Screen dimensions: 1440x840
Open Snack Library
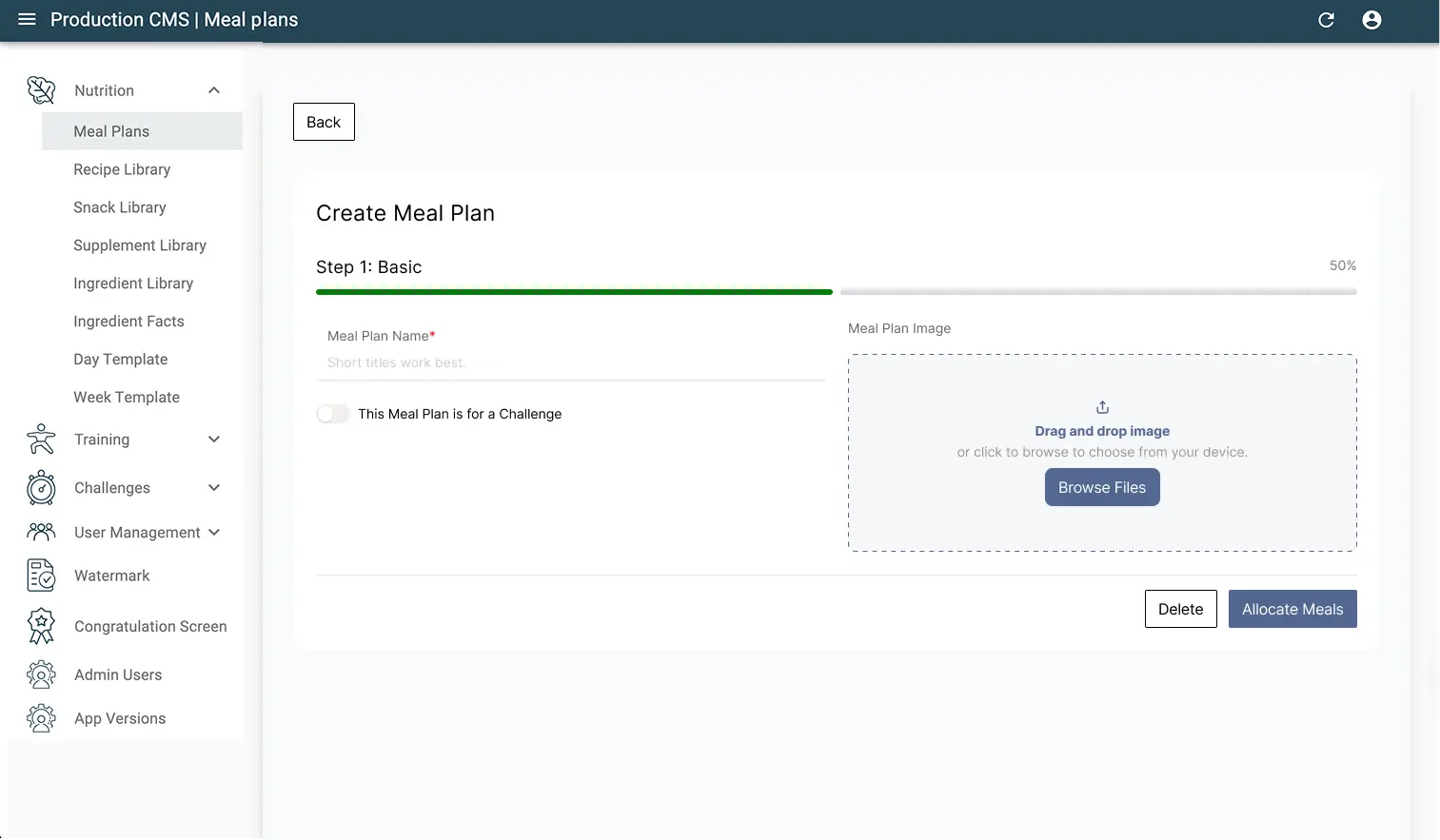[x=120, y=207]
